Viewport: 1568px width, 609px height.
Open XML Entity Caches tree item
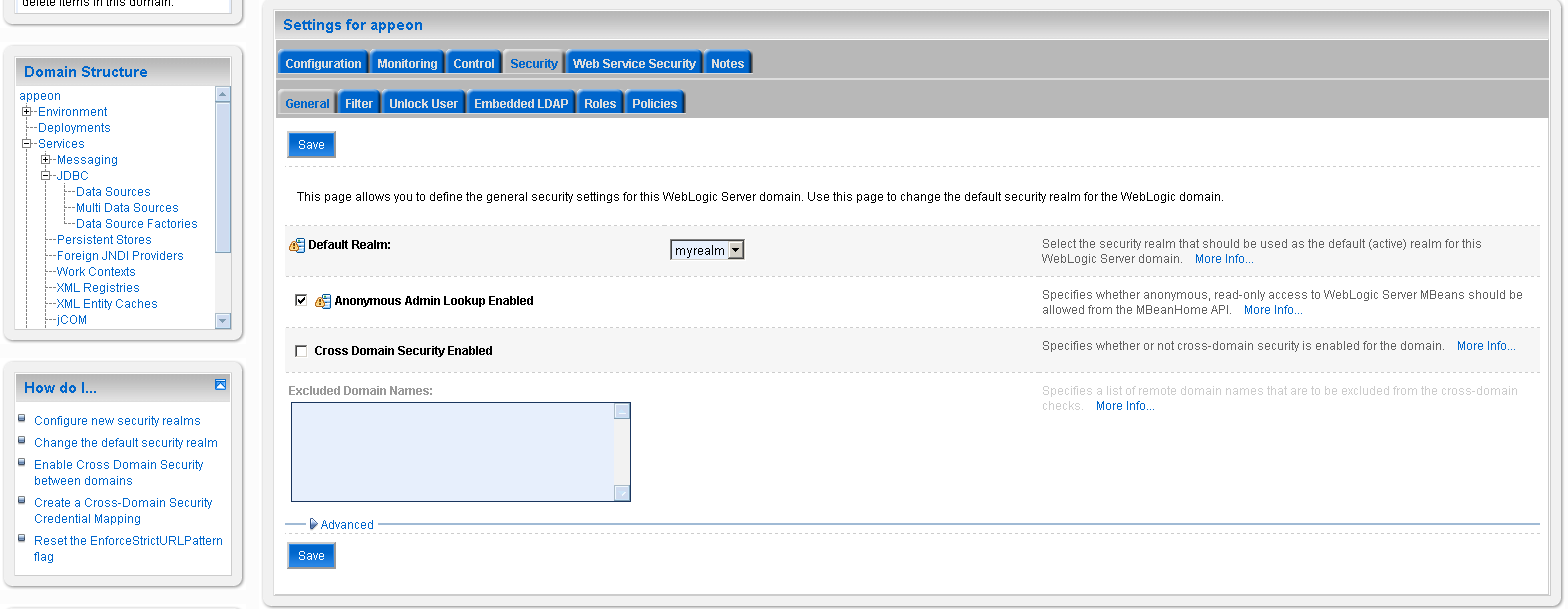[x=107, y=304]
